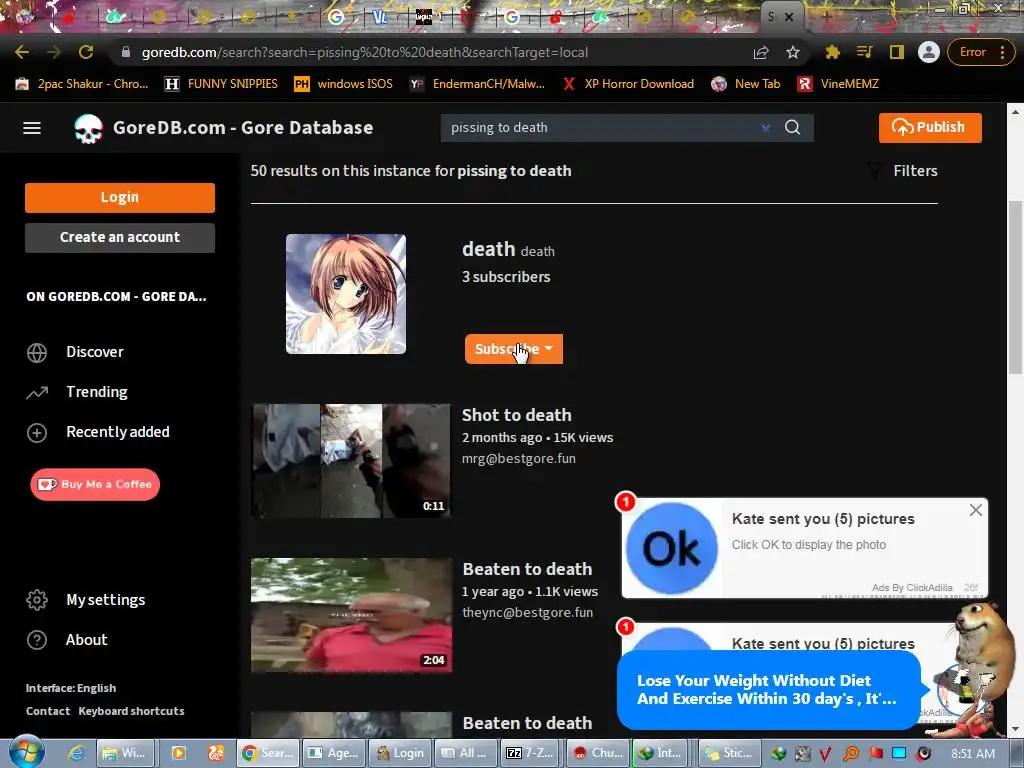Toggle the browser side panel icon

click(897, 52)
